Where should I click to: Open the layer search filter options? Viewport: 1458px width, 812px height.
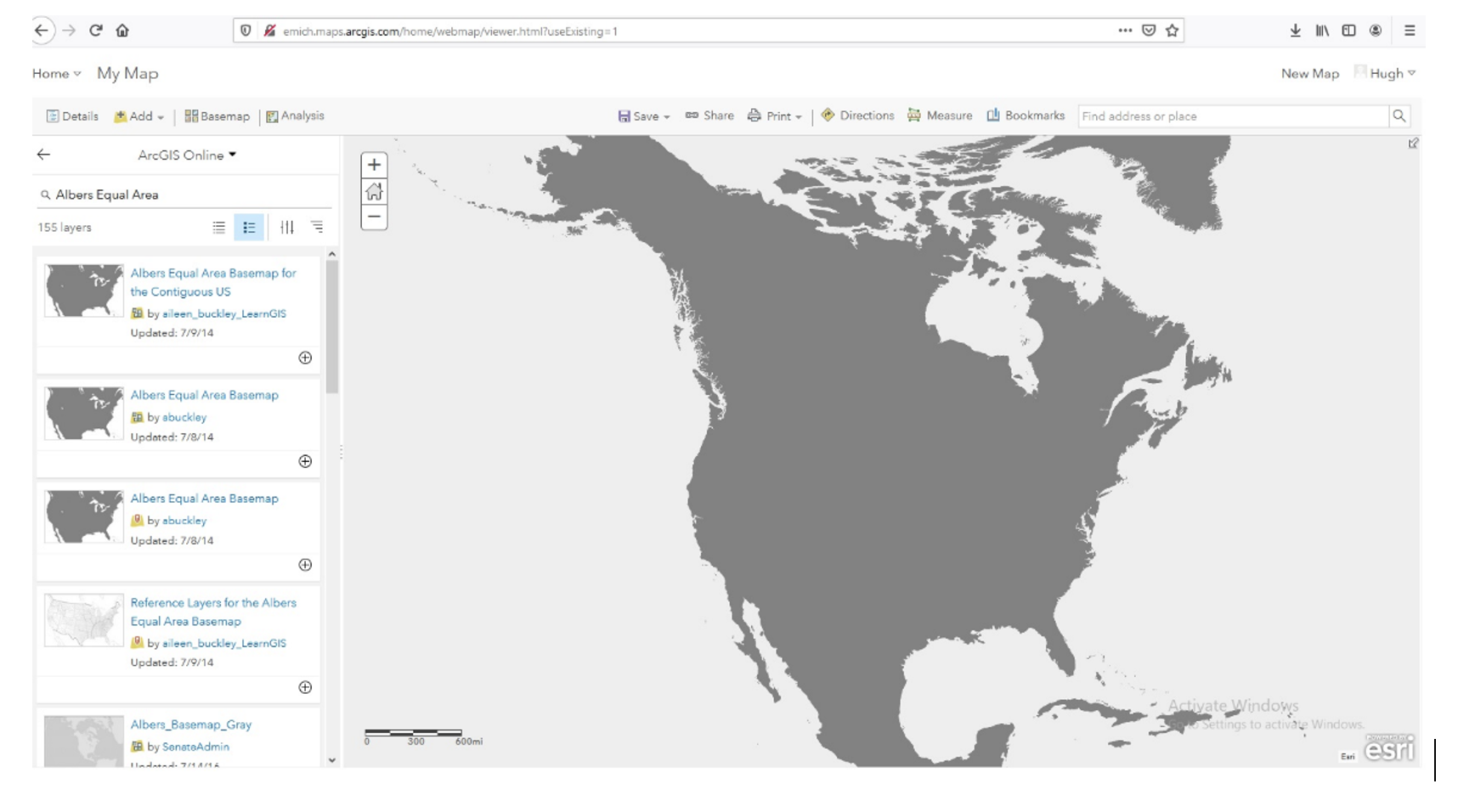coord(287,227)
